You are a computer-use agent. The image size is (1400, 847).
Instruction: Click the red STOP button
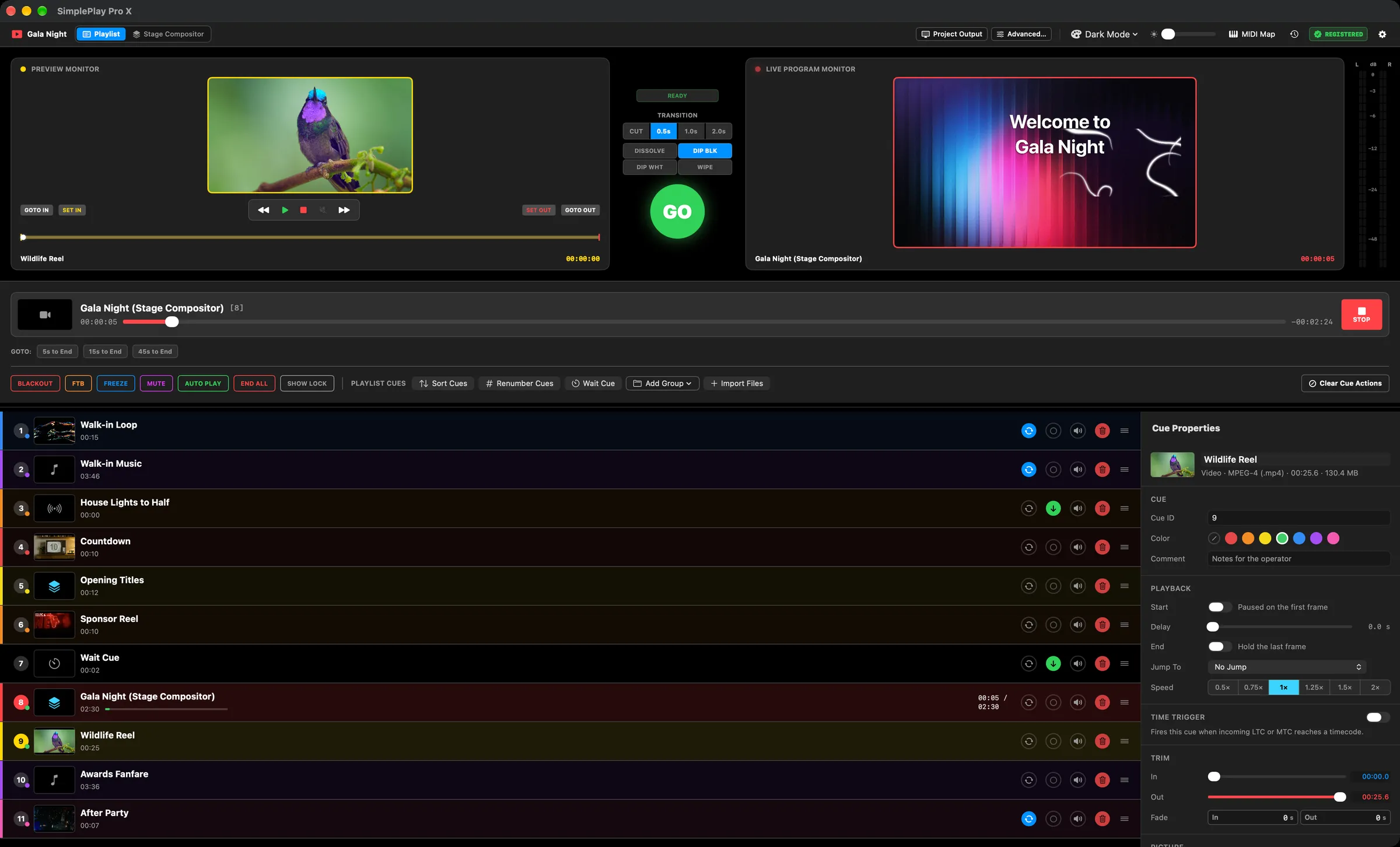[x=1361, y=314]
